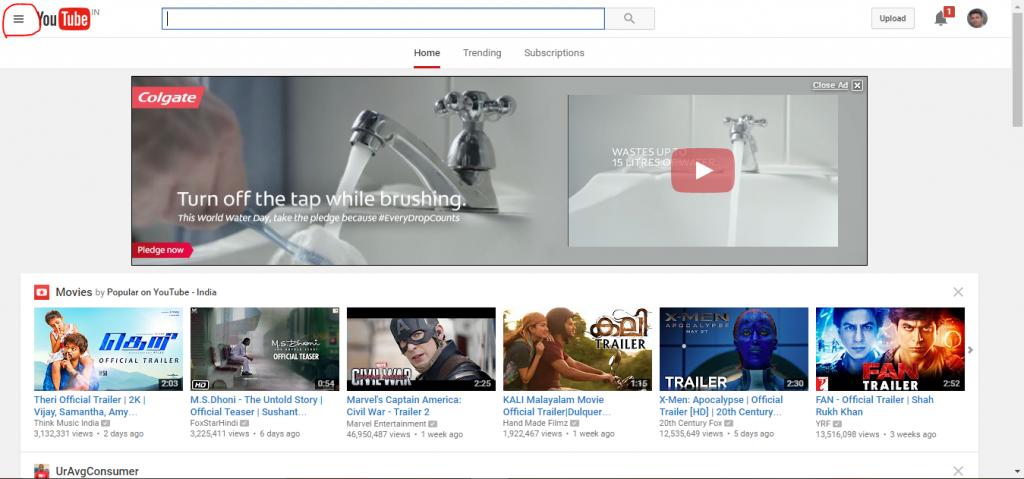Open the Movies section heading
The height and width of the screenshot is (479, 1024).
(74, 292)
